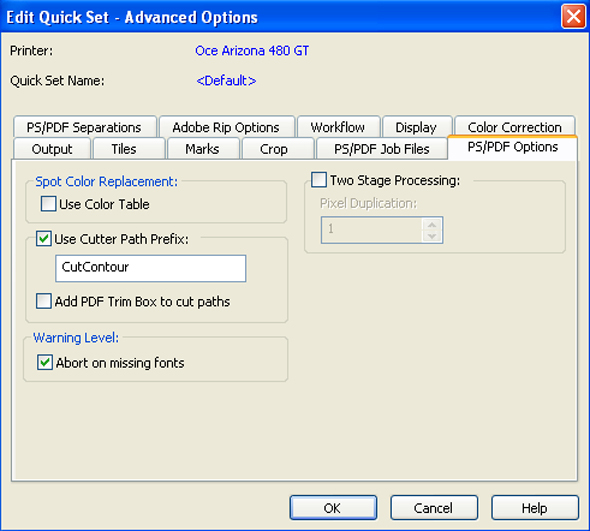
Task: Switch to the PS/PDF Separations tab
Action: pos(85,127)
